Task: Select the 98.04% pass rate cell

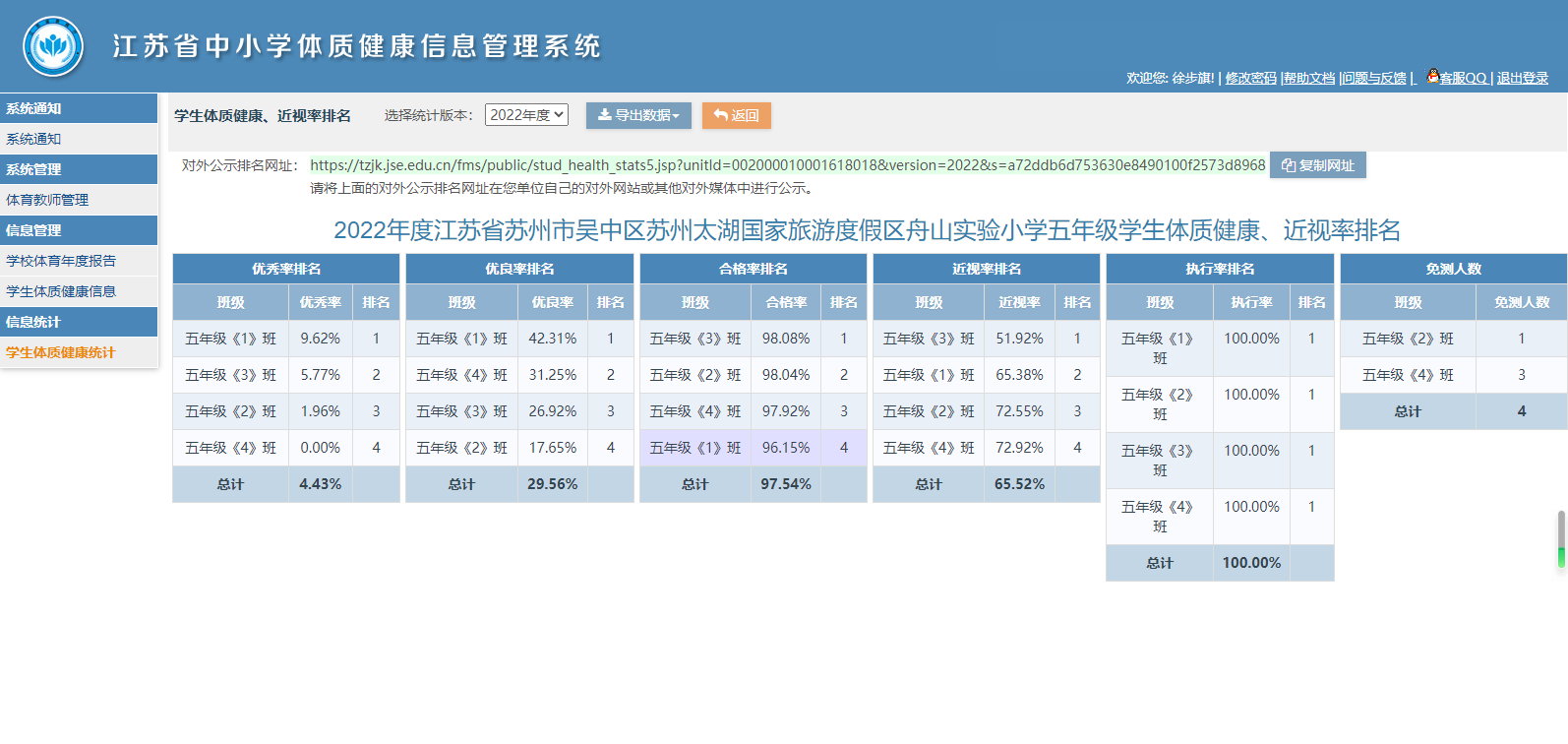Action: pos(786,375)
